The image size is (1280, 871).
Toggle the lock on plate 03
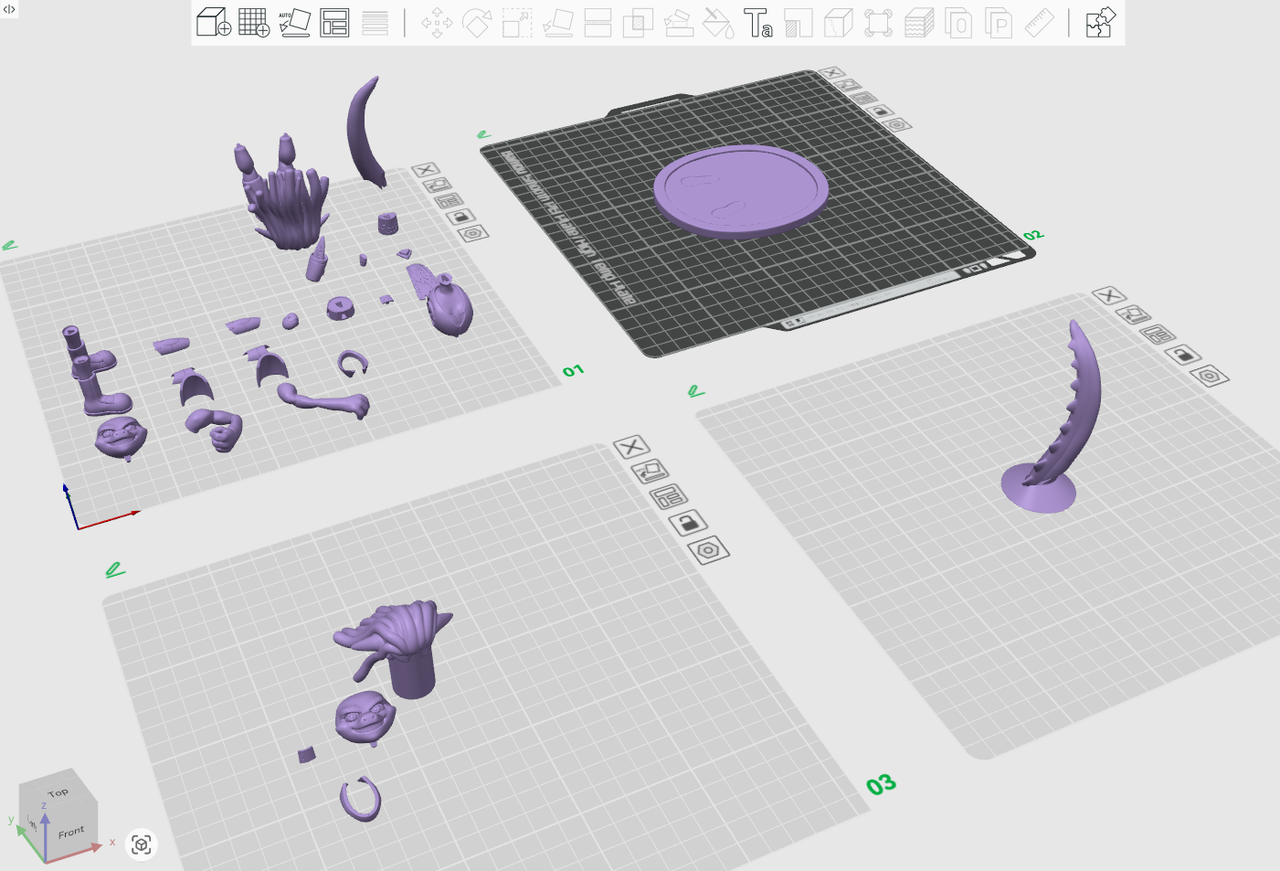point(686,522)
